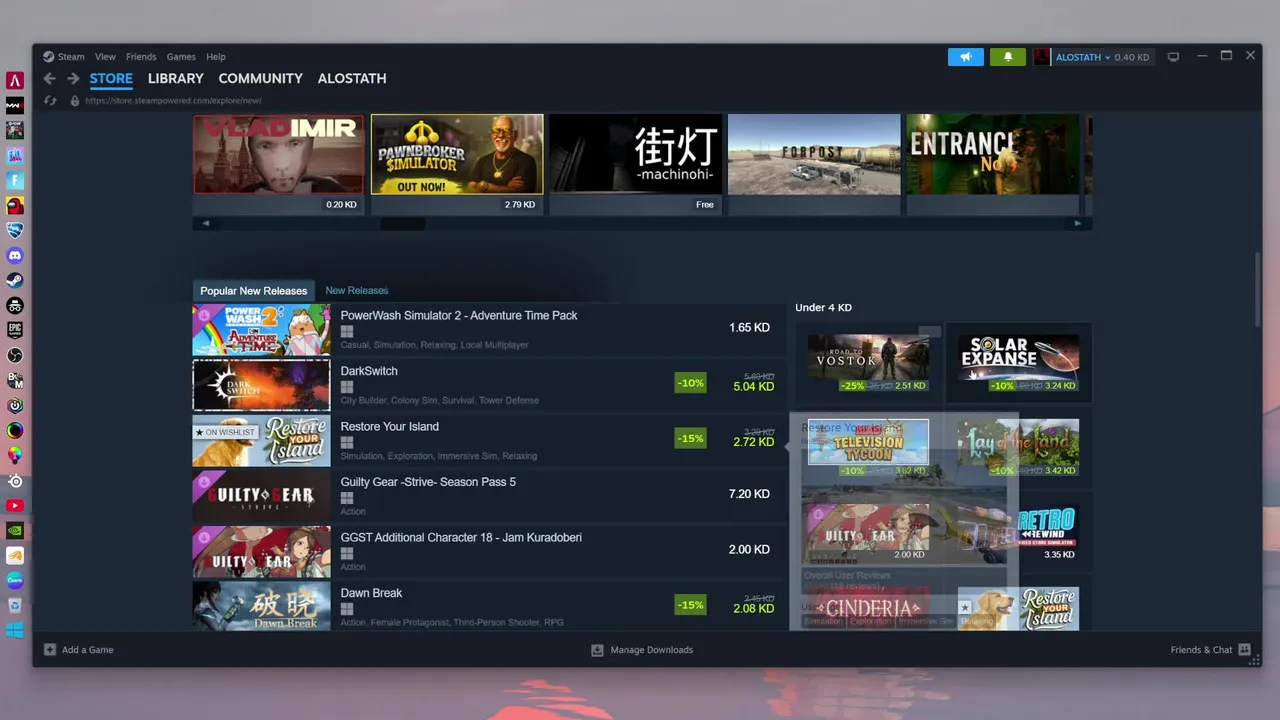
Task: Click the 7.20 KD price
Action: pyautogui.click(x=749, y=494)
